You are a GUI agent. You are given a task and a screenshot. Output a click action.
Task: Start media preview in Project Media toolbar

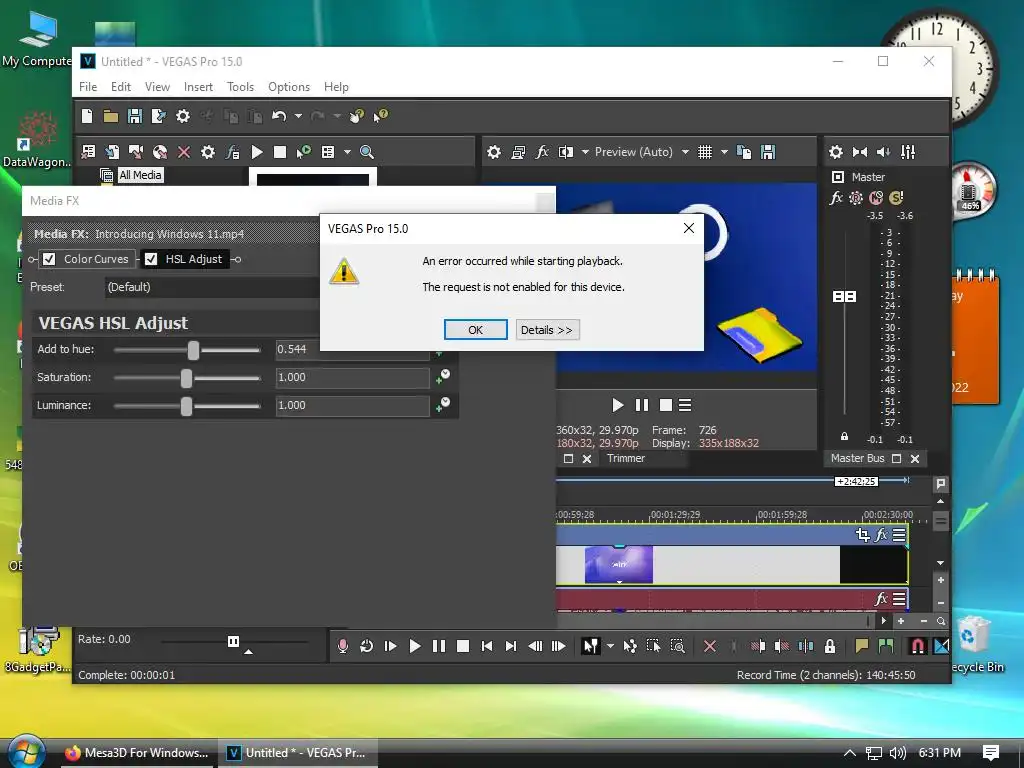pyautogui.click(x=257, y=152)
